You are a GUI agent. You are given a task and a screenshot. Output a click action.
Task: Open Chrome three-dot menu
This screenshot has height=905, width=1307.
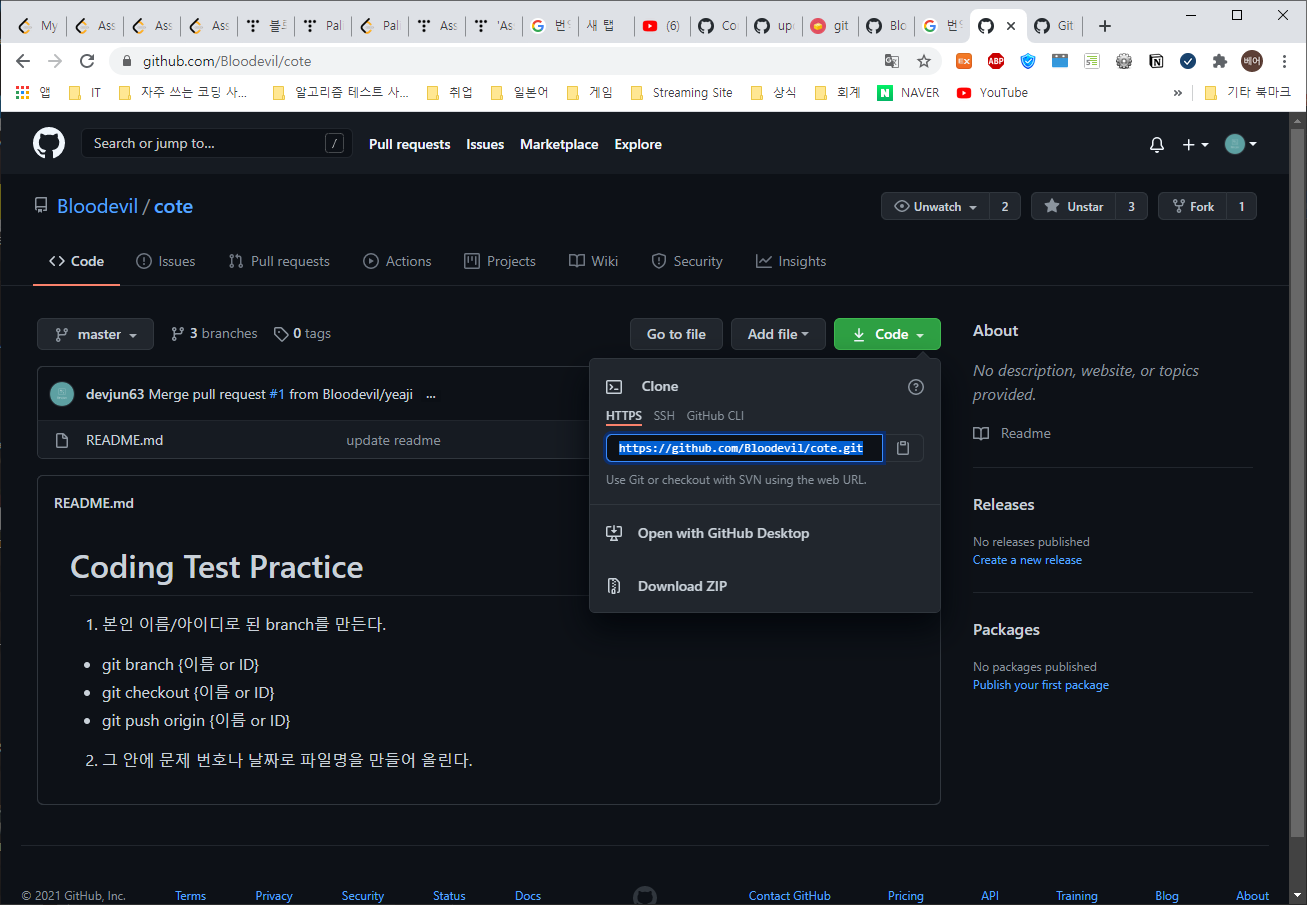[x=1284, y=61]
